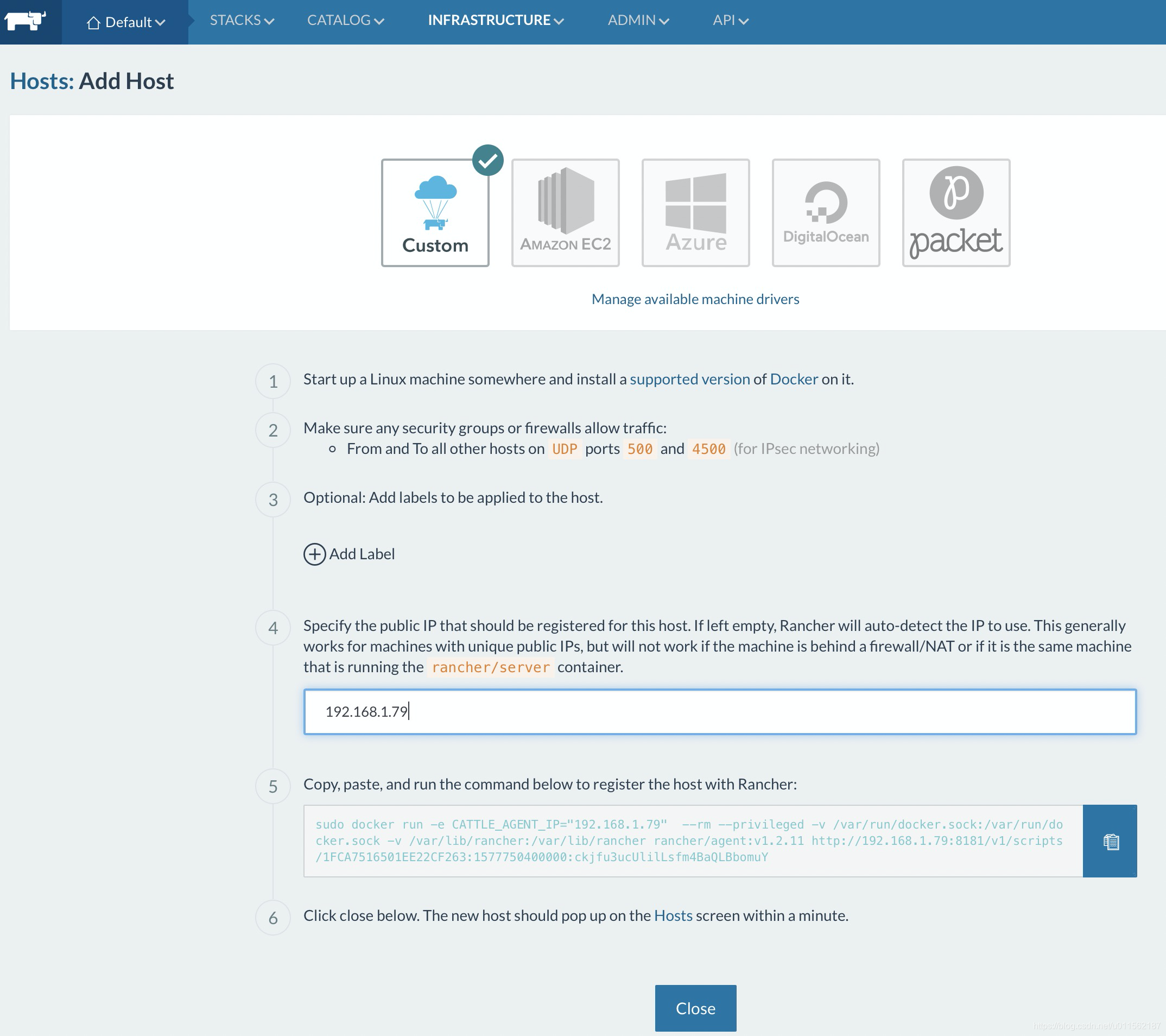Open Manage available machine drivers link
This screenshot has width=1166, height=1036.
[x=695, y=299]
